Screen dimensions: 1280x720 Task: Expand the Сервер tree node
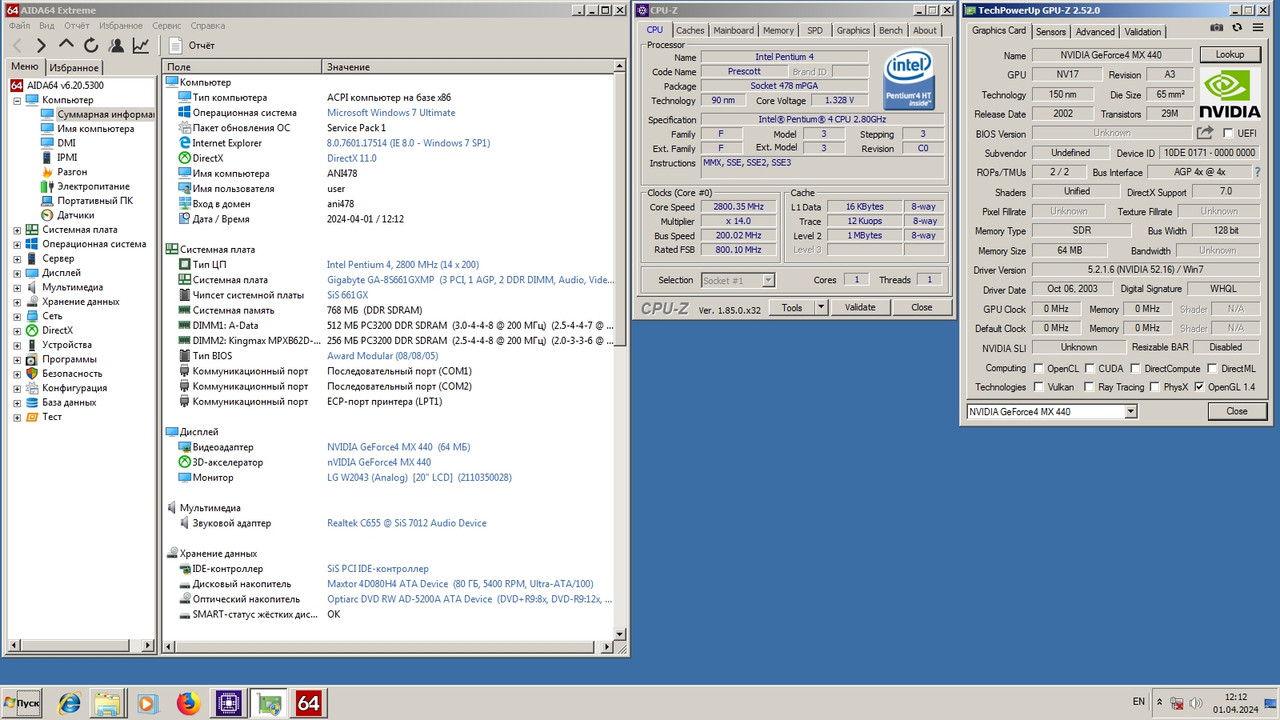tap(17, 259)
